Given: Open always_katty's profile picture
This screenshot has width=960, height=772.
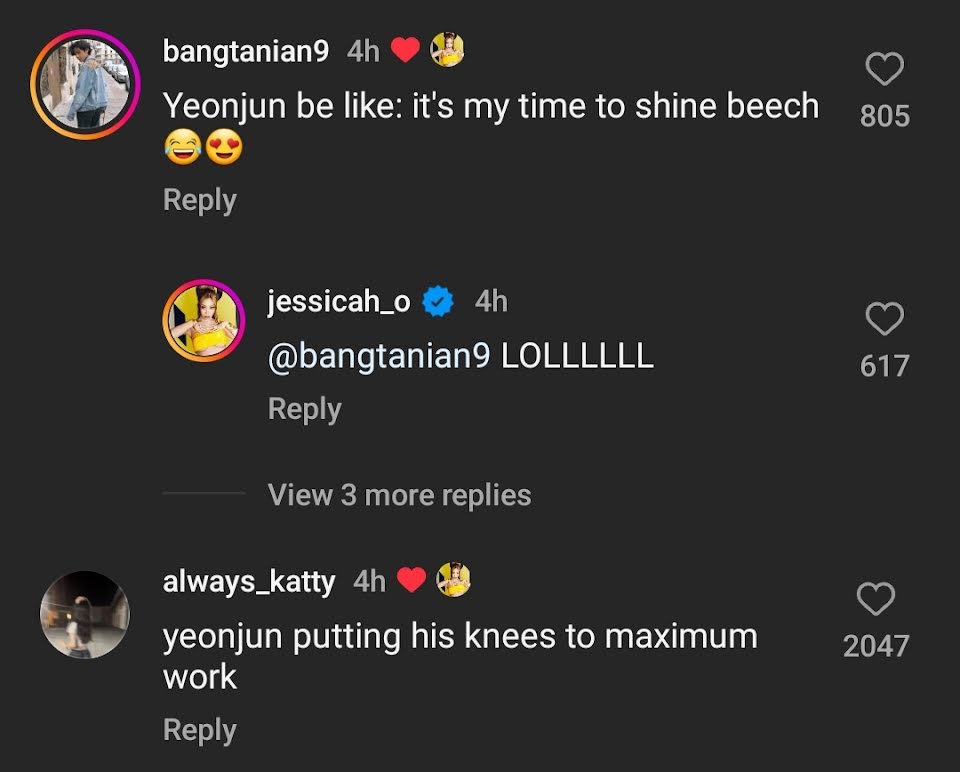Looking at the screenshot, I should pyautogui.click(x=85, y=615).
